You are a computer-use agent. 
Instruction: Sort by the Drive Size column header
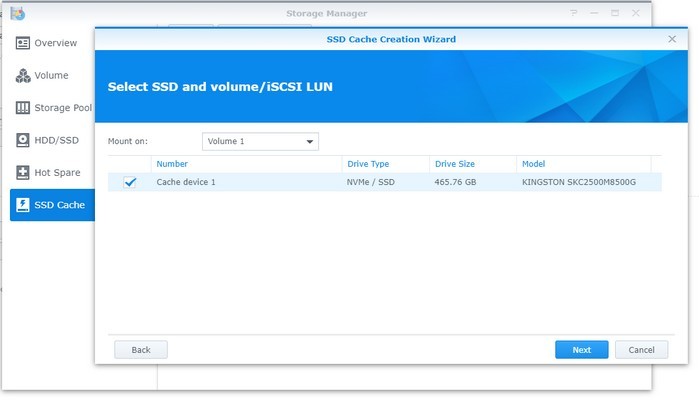pos(471,164)
